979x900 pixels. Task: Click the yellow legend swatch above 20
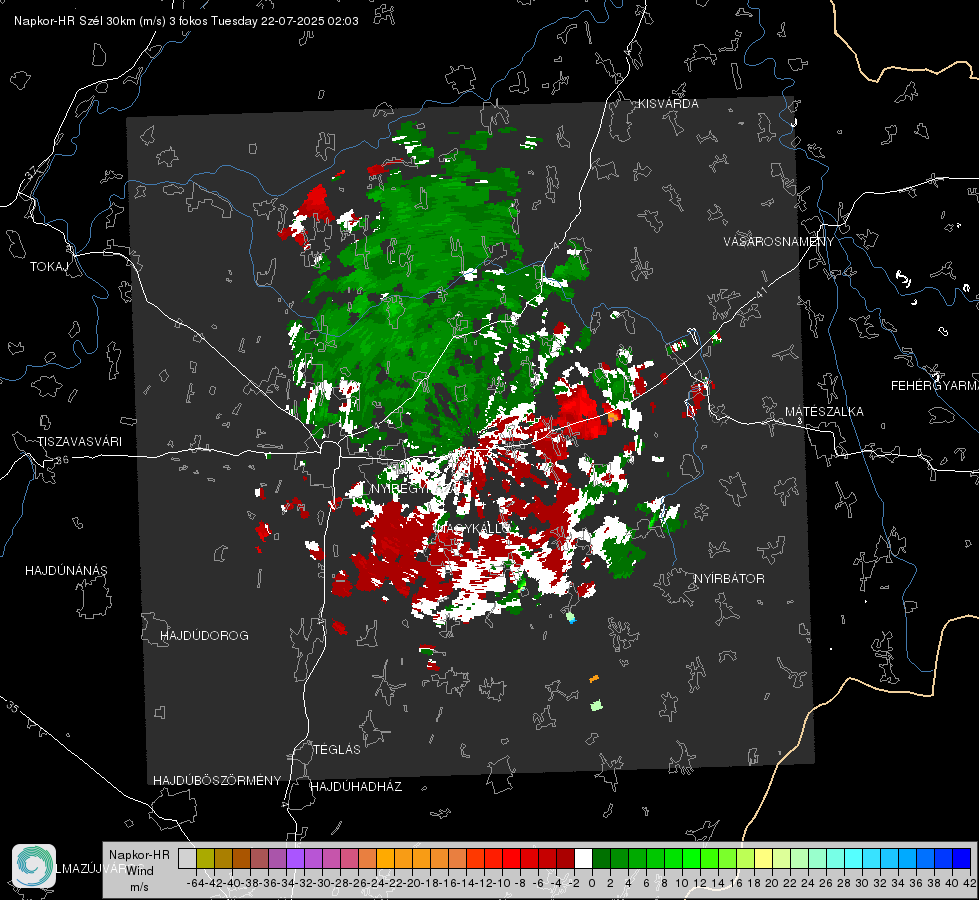tap(764, 858)
